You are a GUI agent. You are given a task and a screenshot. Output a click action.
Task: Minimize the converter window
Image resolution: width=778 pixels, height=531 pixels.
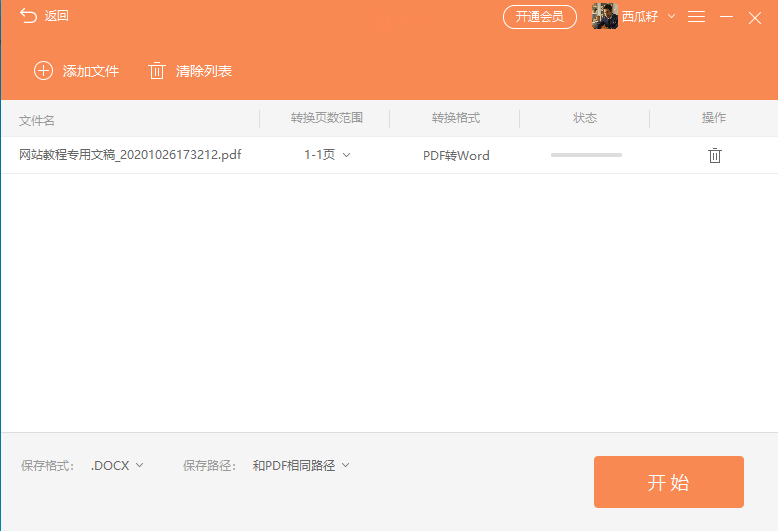726,17
